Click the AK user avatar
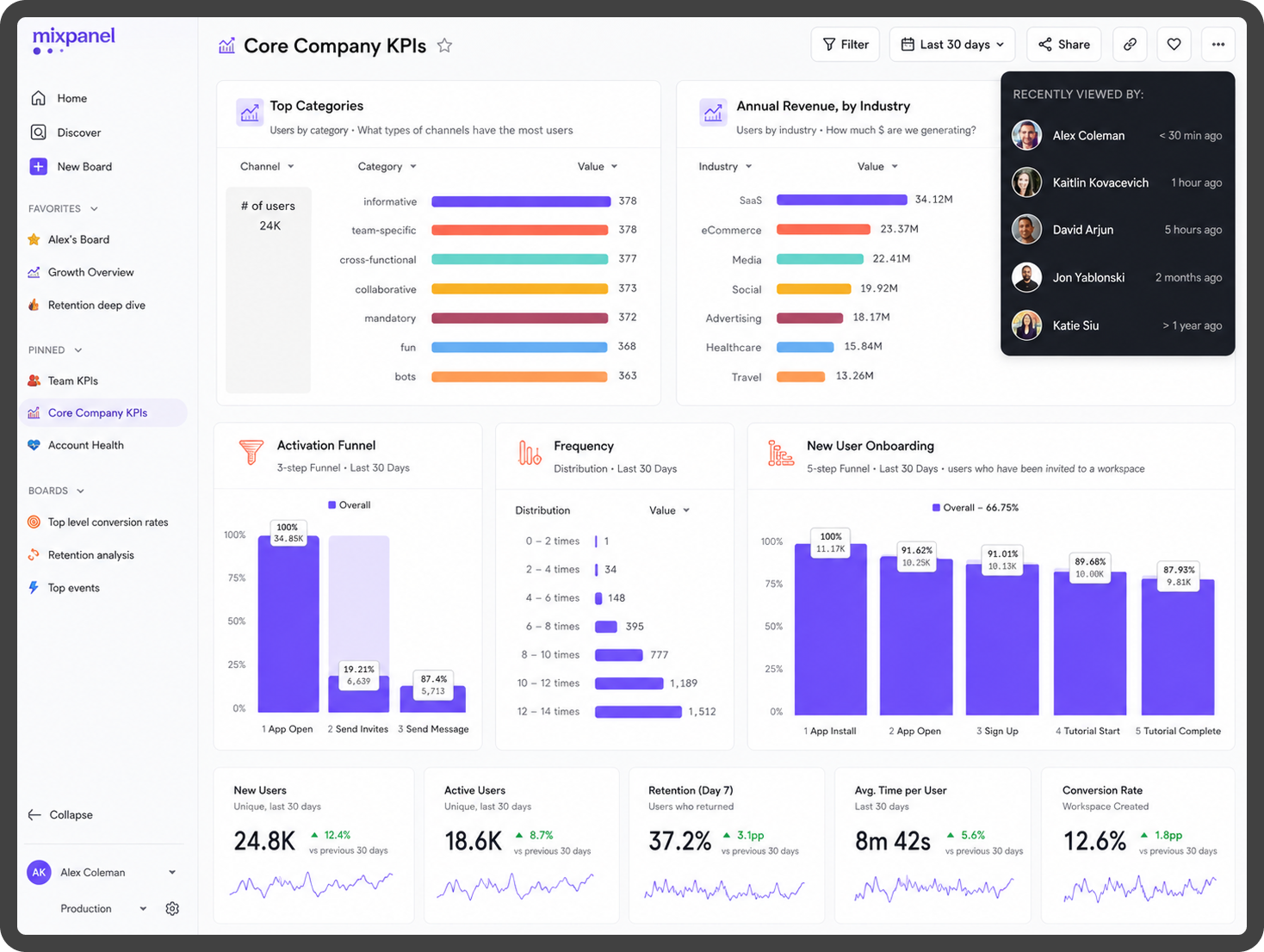This screenshot has width=1264, height=952. coord(39,872)
